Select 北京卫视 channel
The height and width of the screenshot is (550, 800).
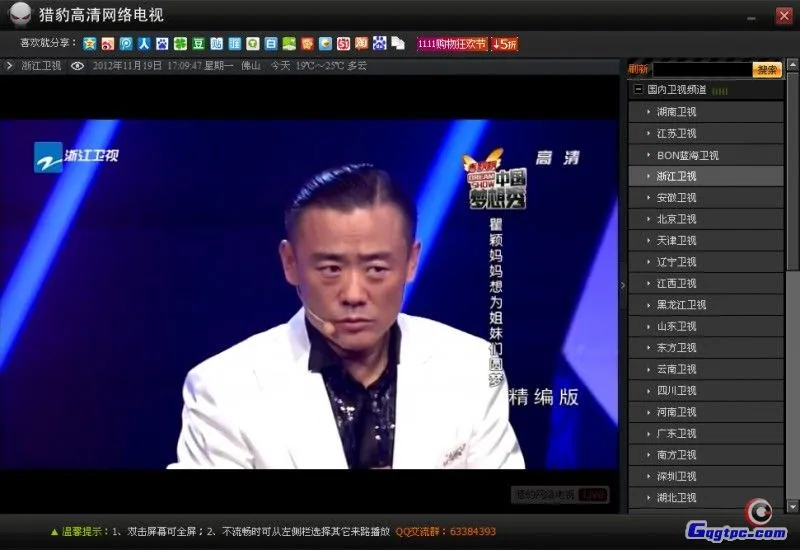706,219
